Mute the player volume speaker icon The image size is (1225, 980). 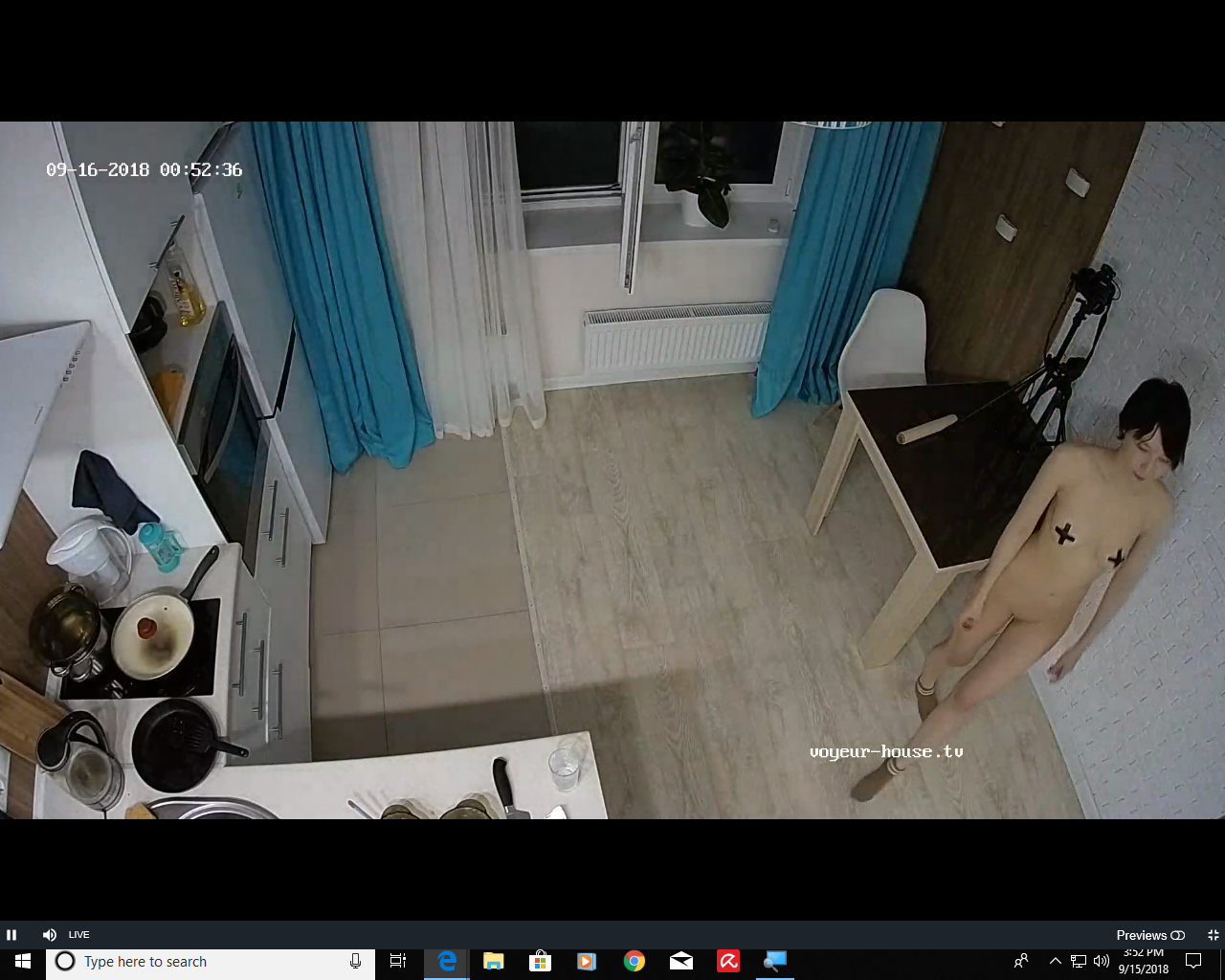click(50, 935)
